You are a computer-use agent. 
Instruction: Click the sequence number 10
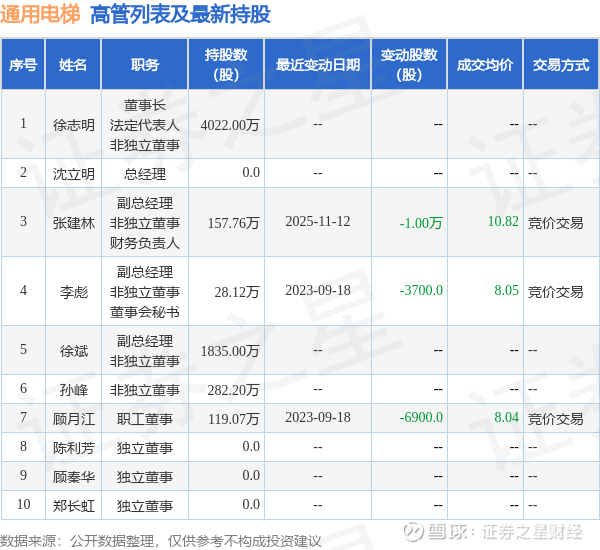click(23, 504)
